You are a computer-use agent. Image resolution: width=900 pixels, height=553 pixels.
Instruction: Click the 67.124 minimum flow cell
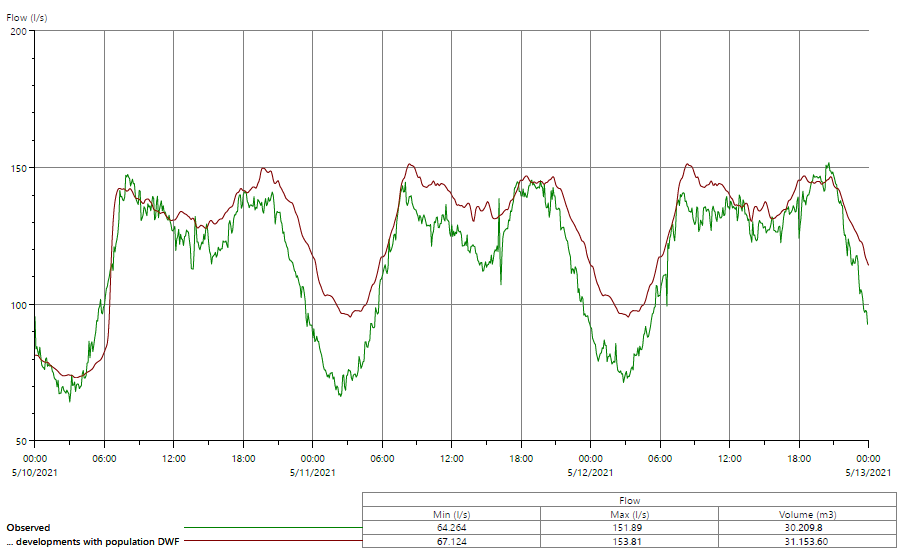(451, 541)
